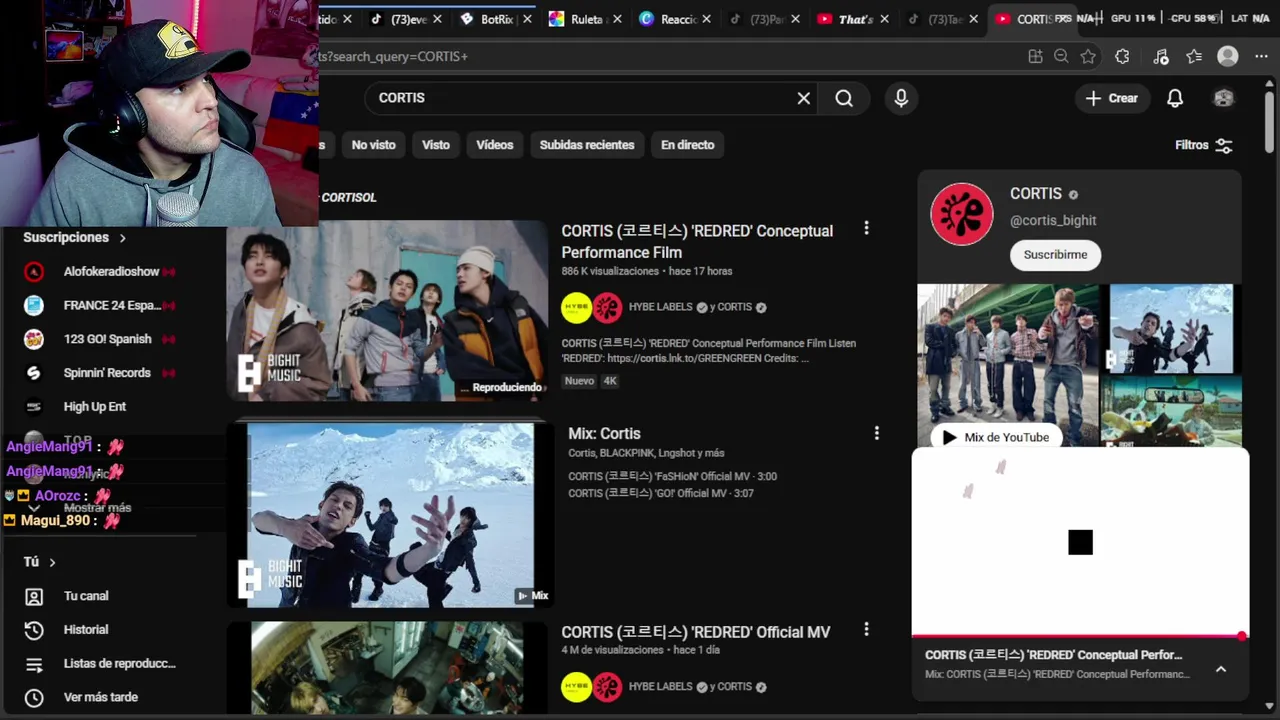Screen dimensions: 1280x720
Task: Play the Mix de YouTube
Action: pyautogui.click(x=995, y=437)
